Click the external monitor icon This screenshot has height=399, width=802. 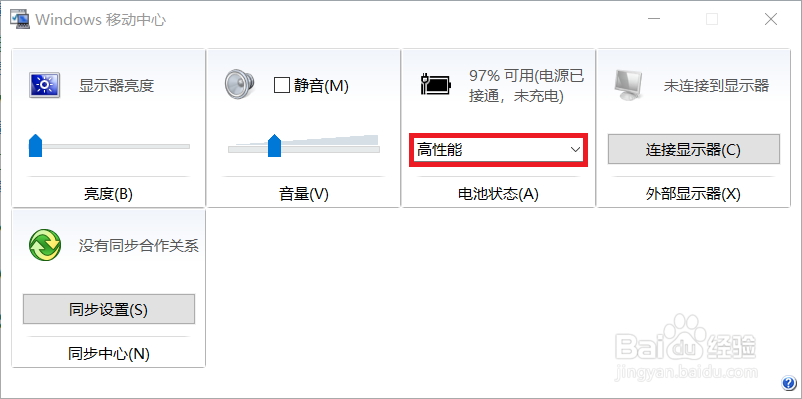click(x=628, y=85)
